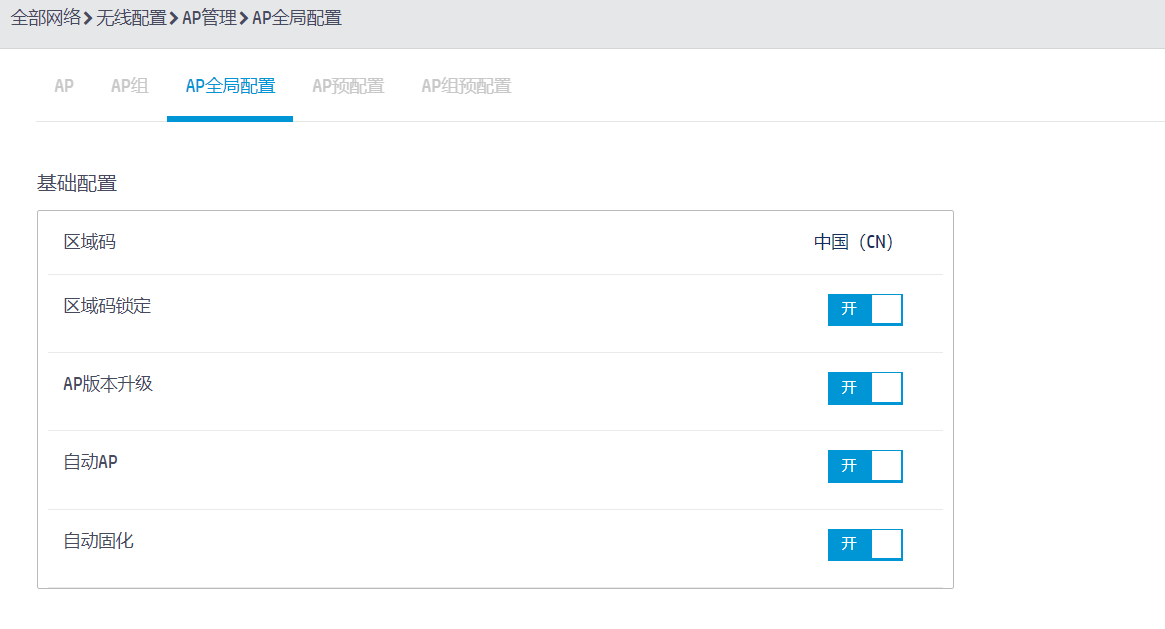The height and width of the screenshot is (629, 1165).
Task: Switch off the 自动固化 toggle
Action: click(865, 544)
